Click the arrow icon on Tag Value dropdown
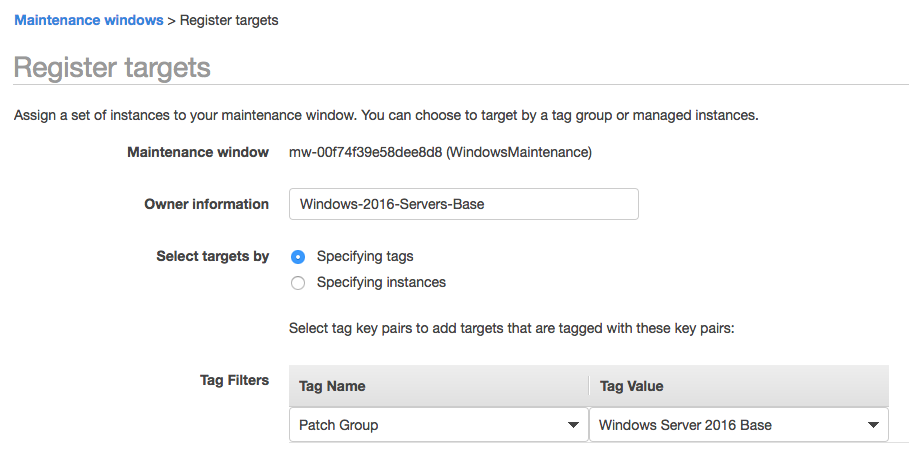 (x=874, y=426)
